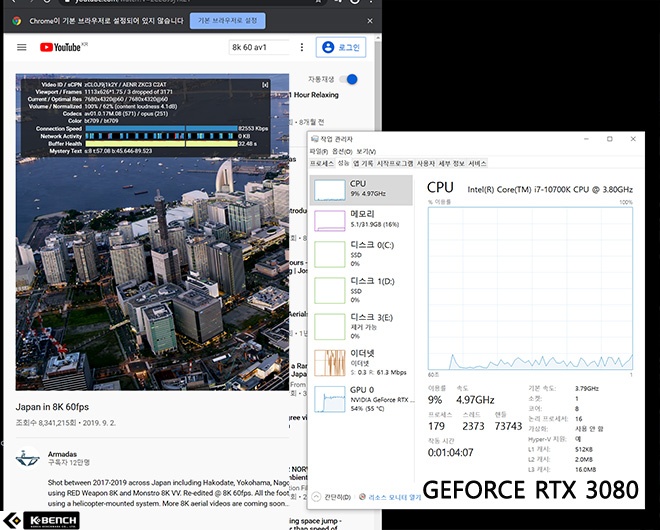Open the 파일(F) menu in Task Manager
This screenshot has height=530, width=660.
[319, 152]
